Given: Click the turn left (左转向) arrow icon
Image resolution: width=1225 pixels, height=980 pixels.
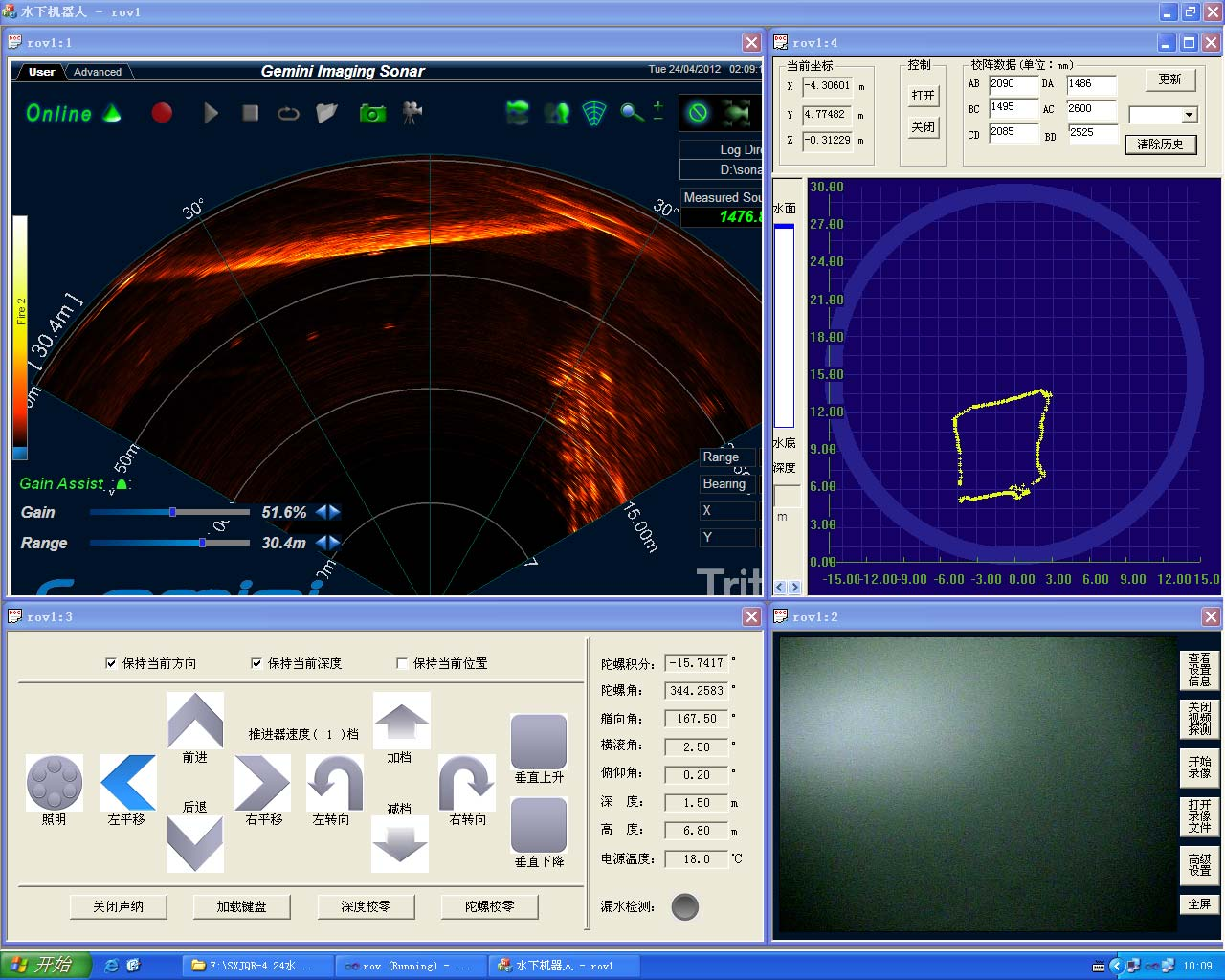Looking at the screenshot, I should [x=334, y=783].
